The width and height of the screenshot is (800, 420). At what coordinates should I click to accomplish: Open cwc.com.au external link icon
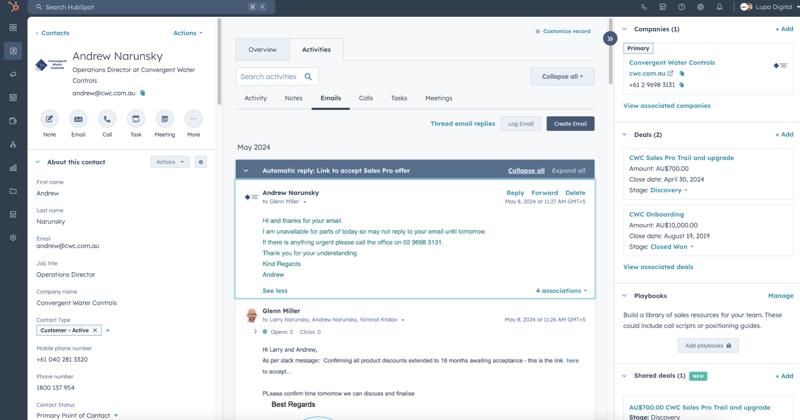(670, 73)
